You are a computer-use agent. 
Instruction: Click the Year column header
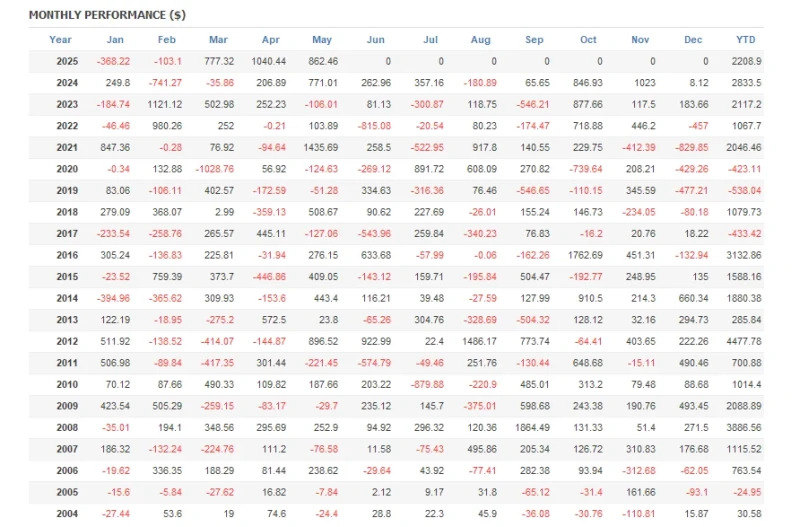[60, 40]
